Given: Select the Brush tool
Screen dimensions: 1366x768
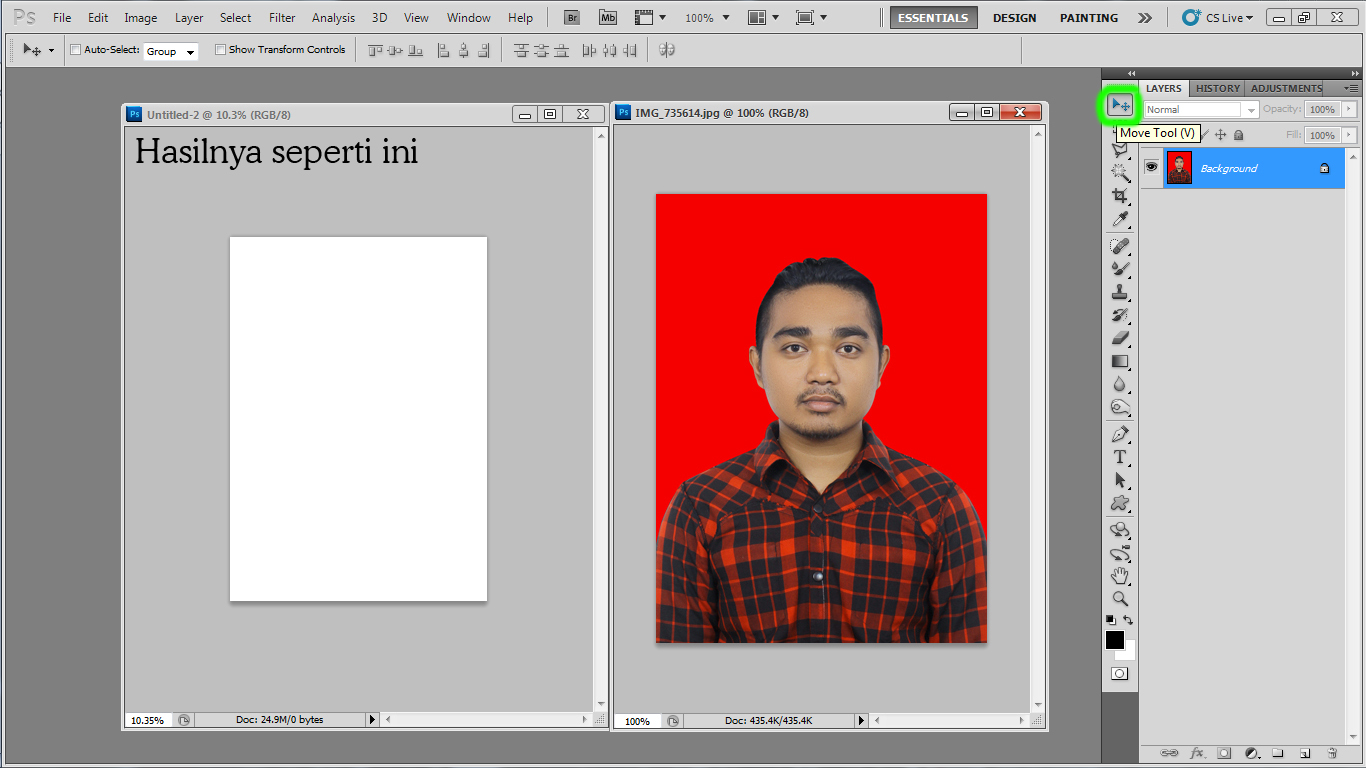Looking at the screenshot, I should coord(1119,267).
